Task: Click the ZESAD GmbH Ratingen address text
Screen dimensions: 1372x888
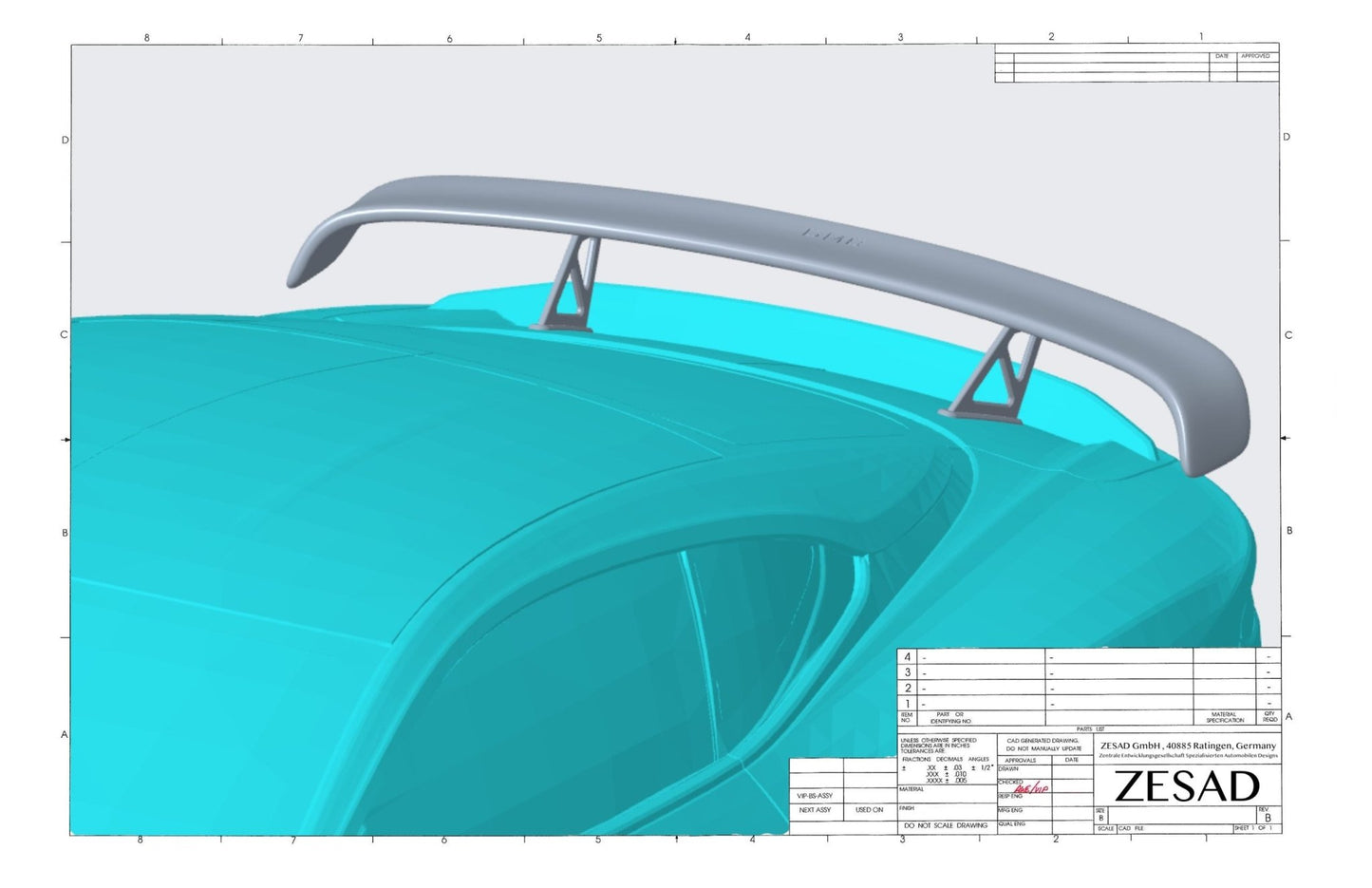Action: pos(1187,746)
